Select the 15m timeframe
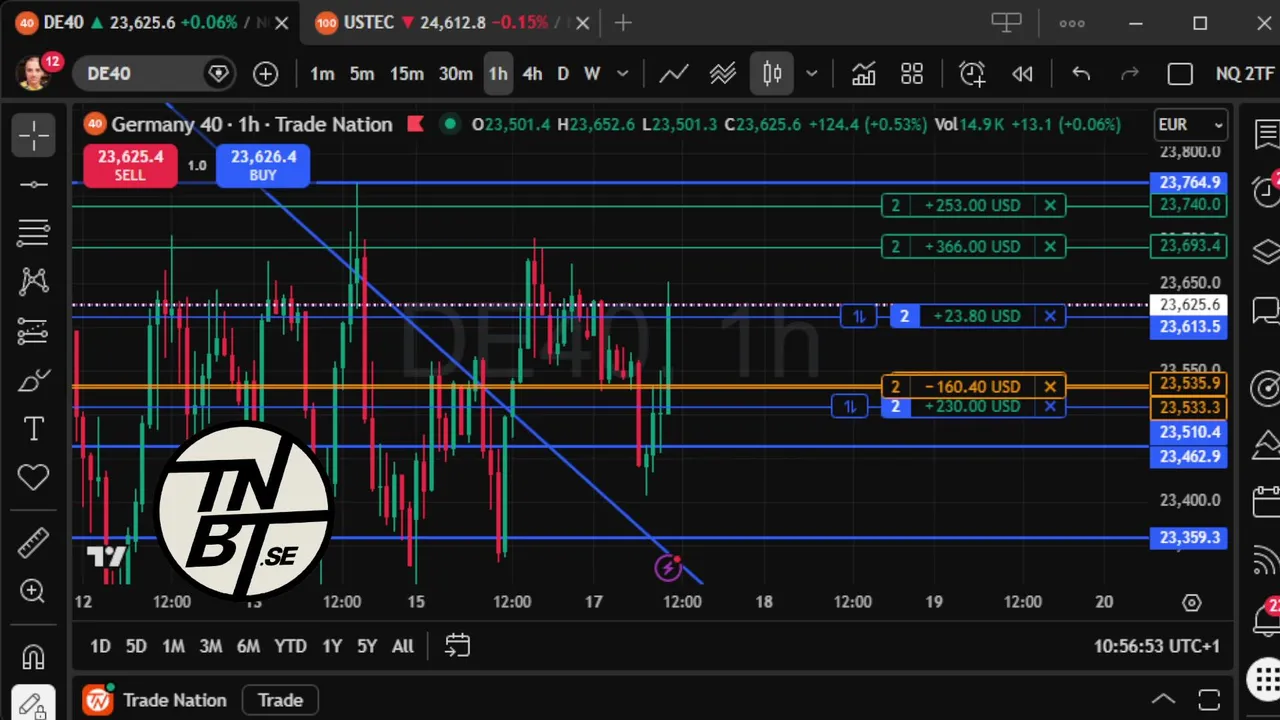The height and width of the screenshot is (720, 1280). tap(406, 73)
